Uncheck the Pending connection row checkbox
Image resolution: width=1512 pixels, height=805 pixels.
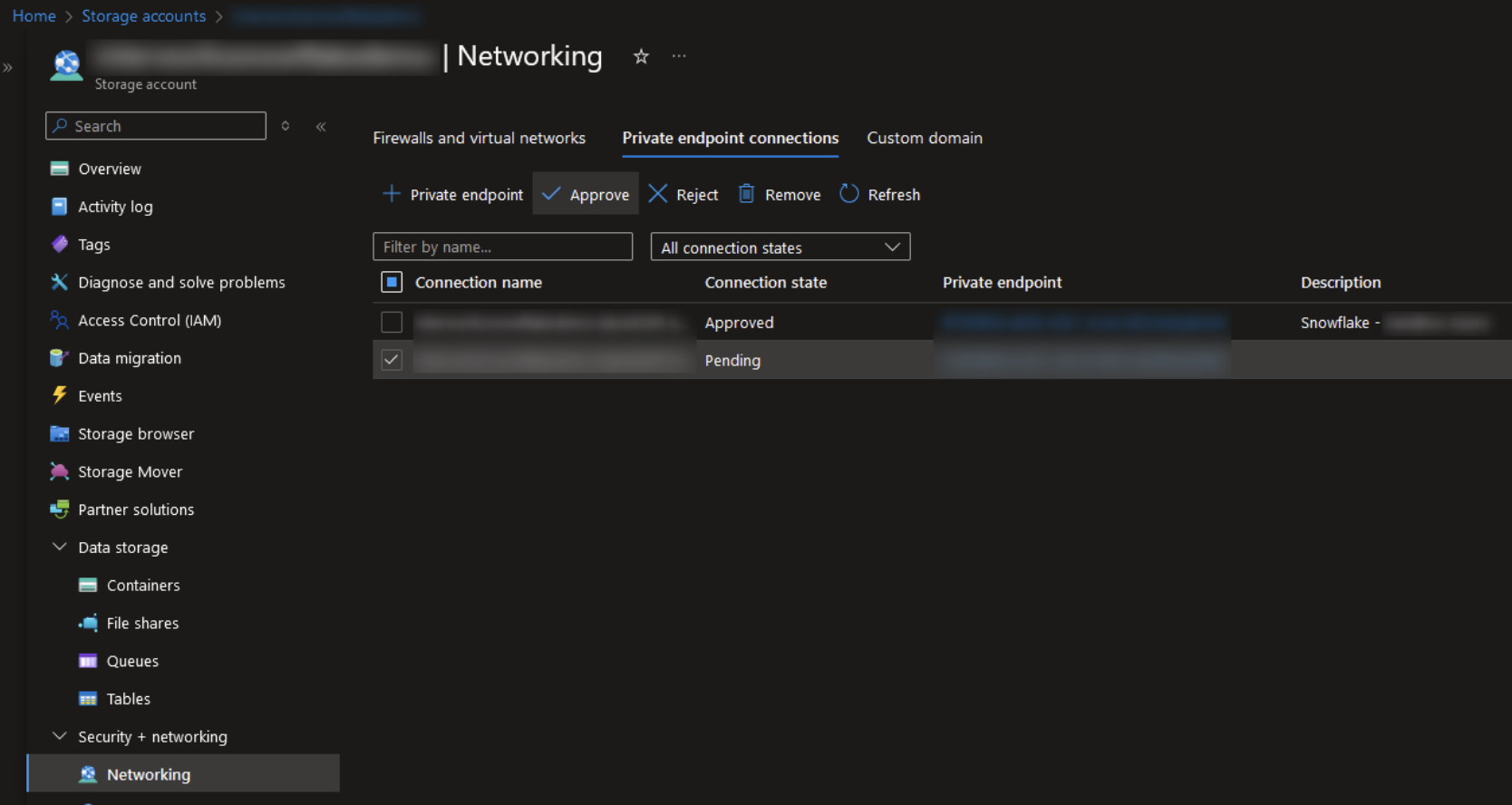[392, 361]
